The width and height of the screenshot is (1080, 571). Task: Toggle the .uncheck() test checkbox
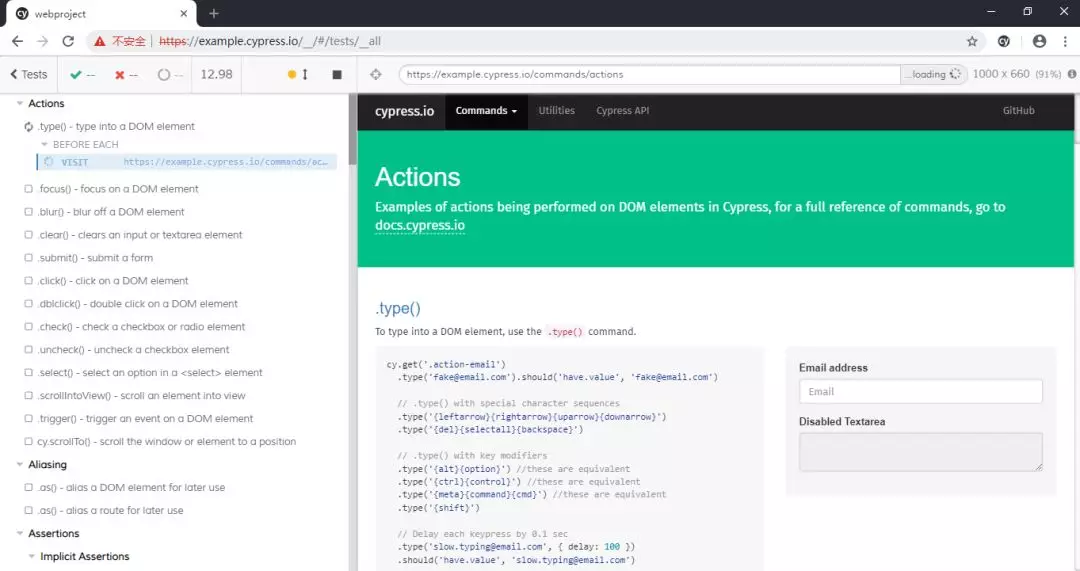[28, 350]
